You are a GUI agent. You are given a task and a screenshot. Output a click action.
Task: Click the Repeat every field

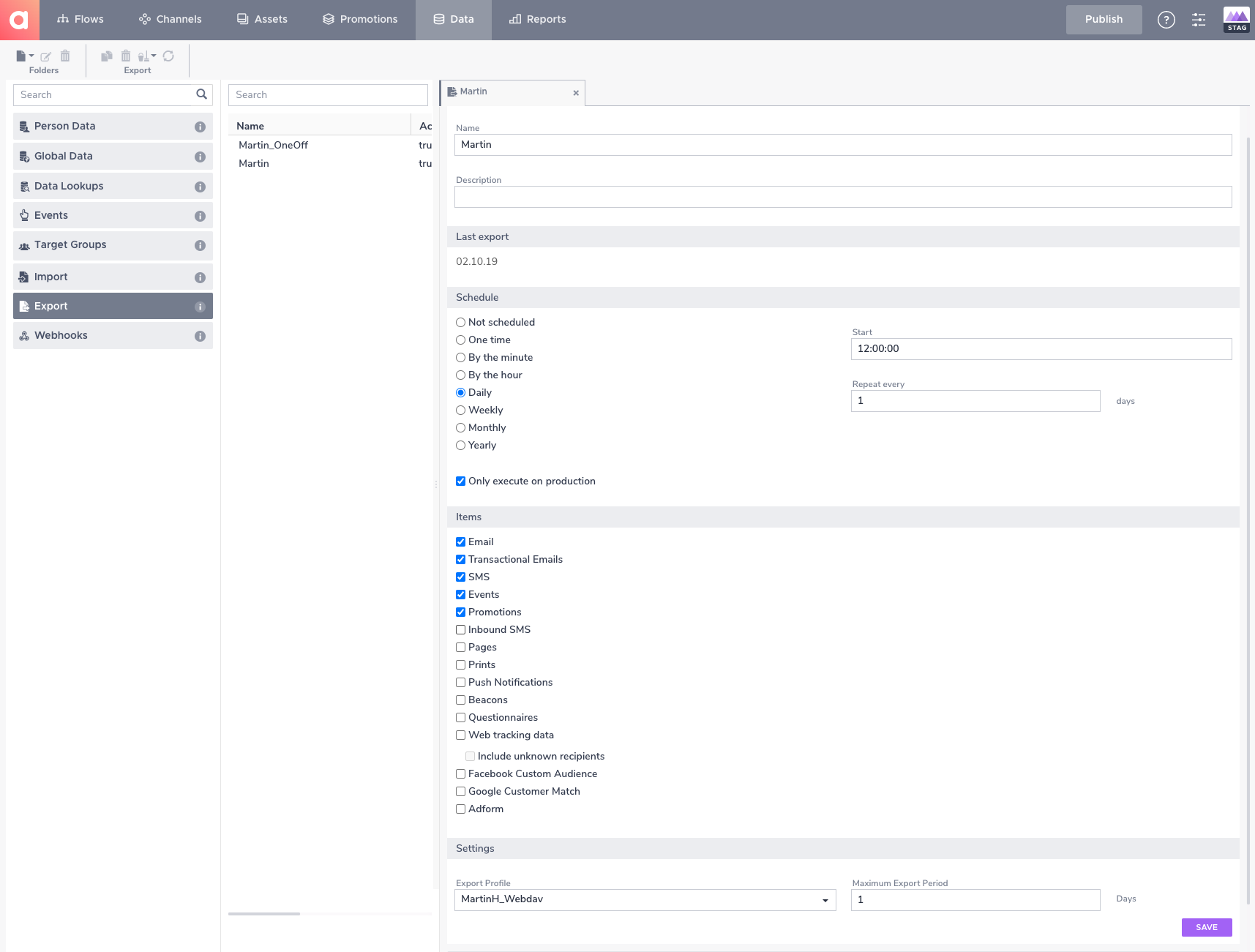975,401
